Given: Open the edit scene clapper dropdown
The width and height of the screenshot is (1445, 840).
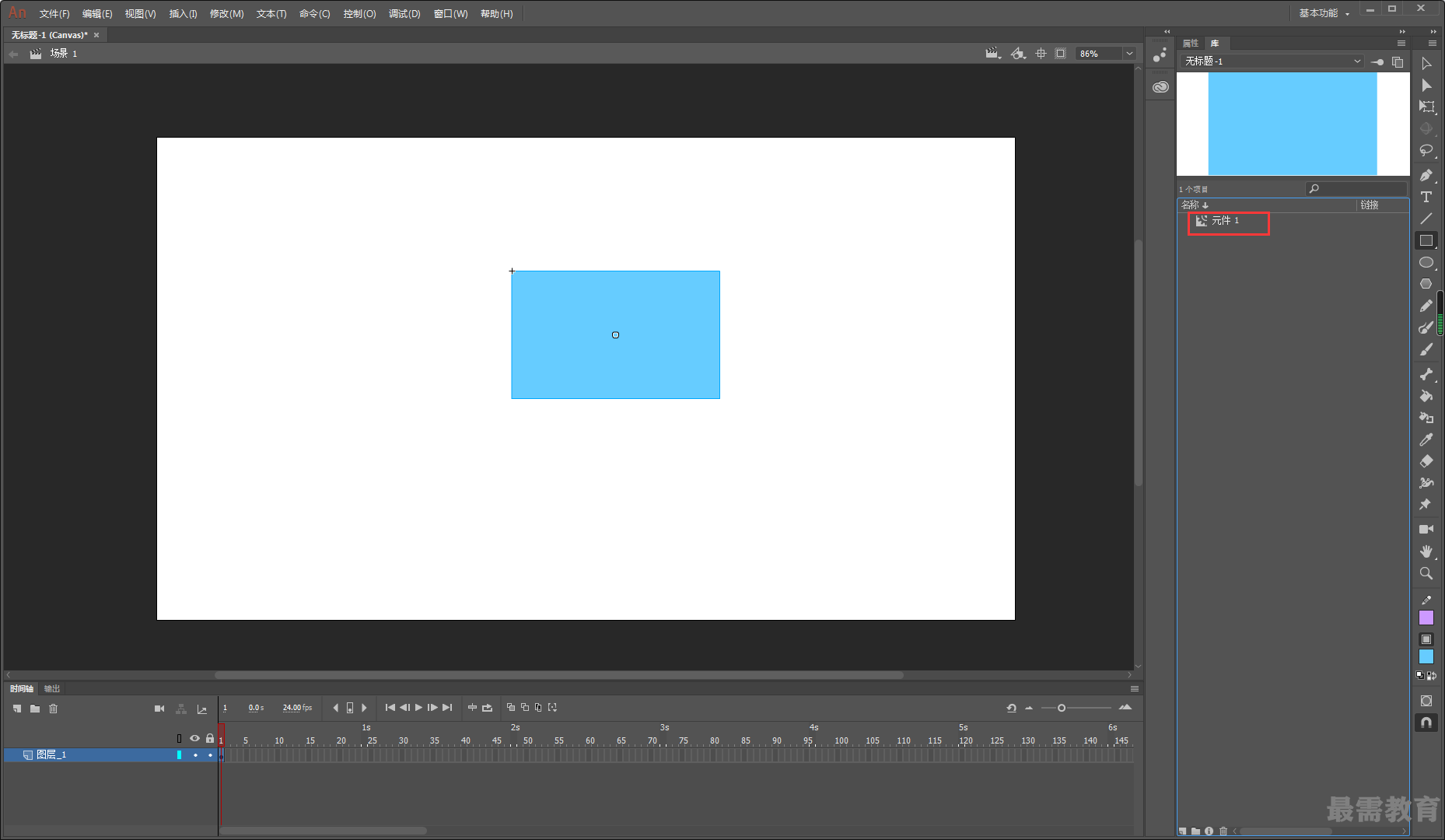Looking at the screenshot, I should [x=993, y=54].
